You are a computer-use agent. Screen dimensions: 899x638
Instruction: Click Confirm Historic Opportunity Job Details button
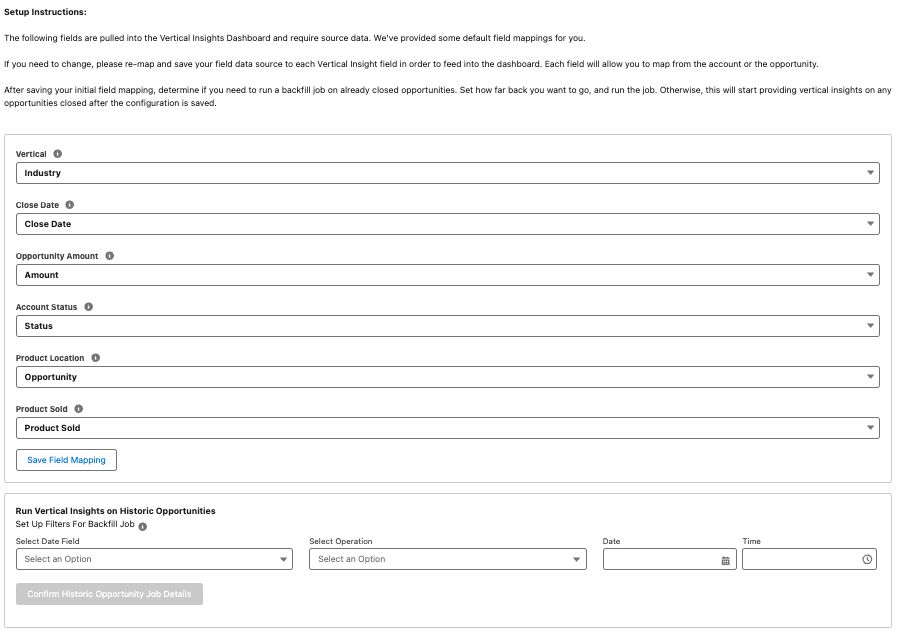coord(110,594)
